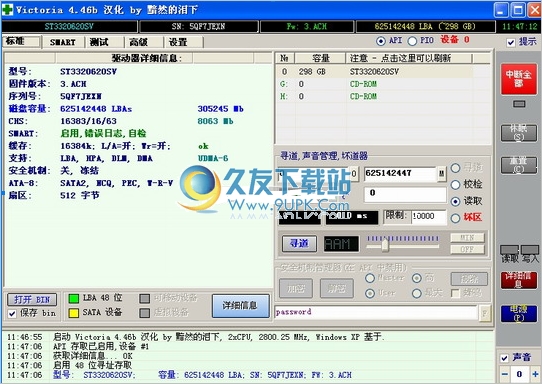This screenshot has width=542, height=384.
Task: Click the gray 可移动设备 indicator
Action: [144, 299]
